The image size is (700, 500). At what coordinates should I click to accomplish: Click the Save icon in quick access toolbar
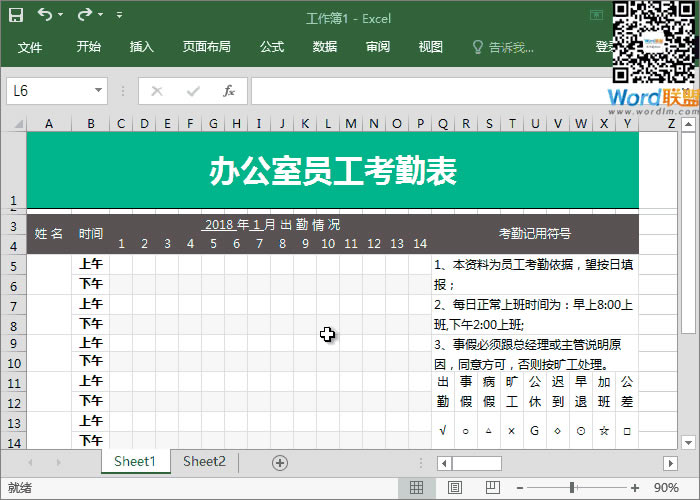pos(16,15)
